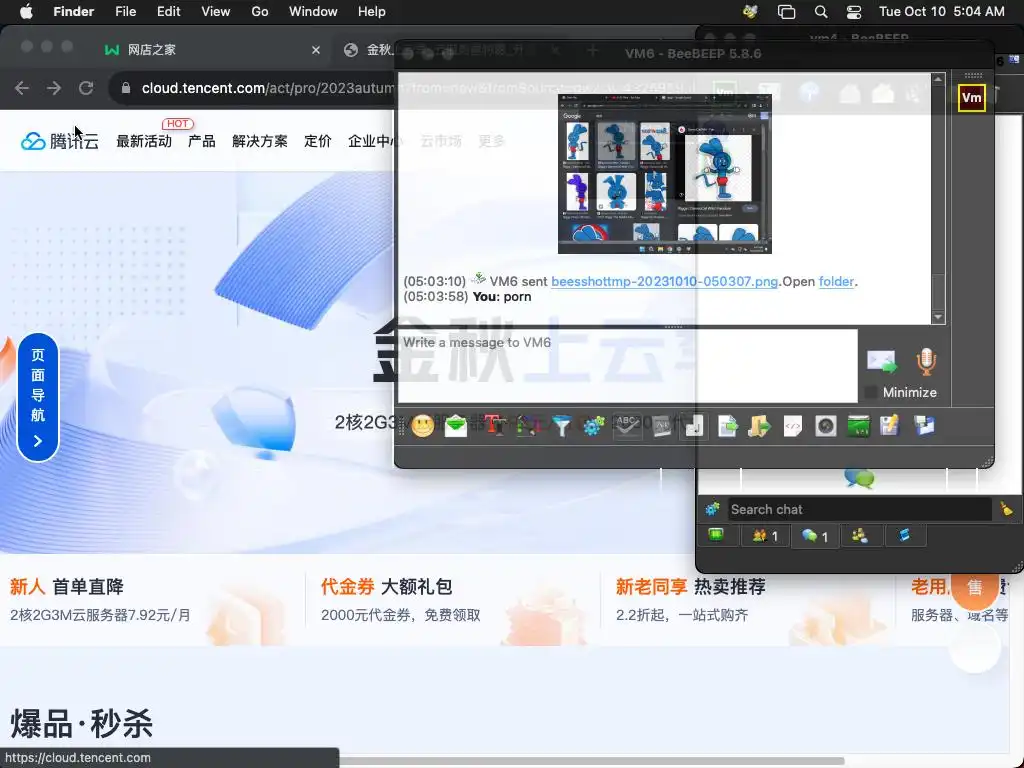This screenshot has height=768, width=1024.
Task: Click the 代金券 大额礼包 promo card
Action: point(451,600)
